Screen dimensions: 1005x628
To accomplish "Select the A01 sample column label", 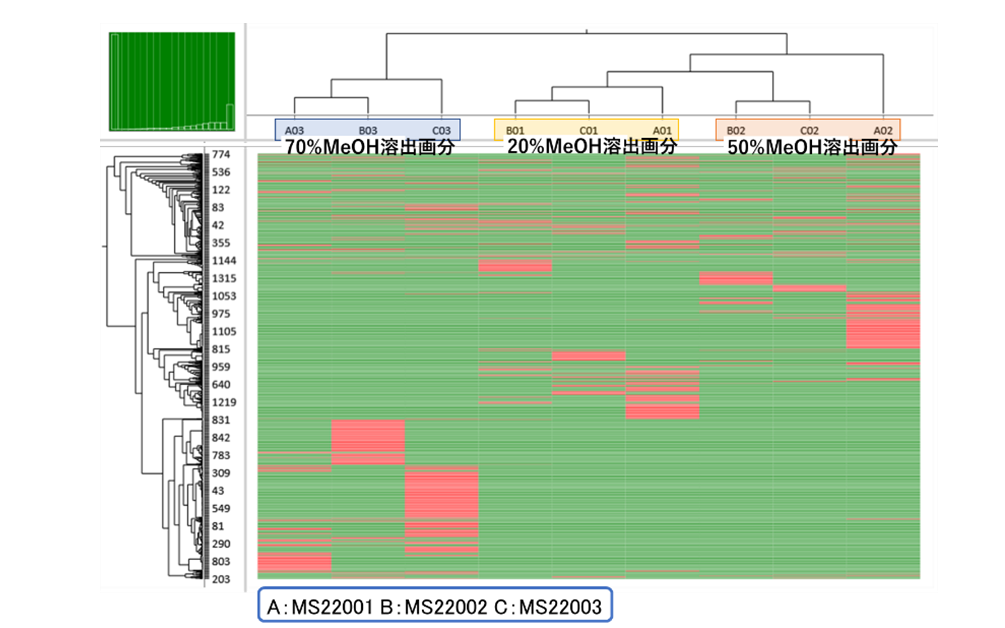I will coord(662,131).
